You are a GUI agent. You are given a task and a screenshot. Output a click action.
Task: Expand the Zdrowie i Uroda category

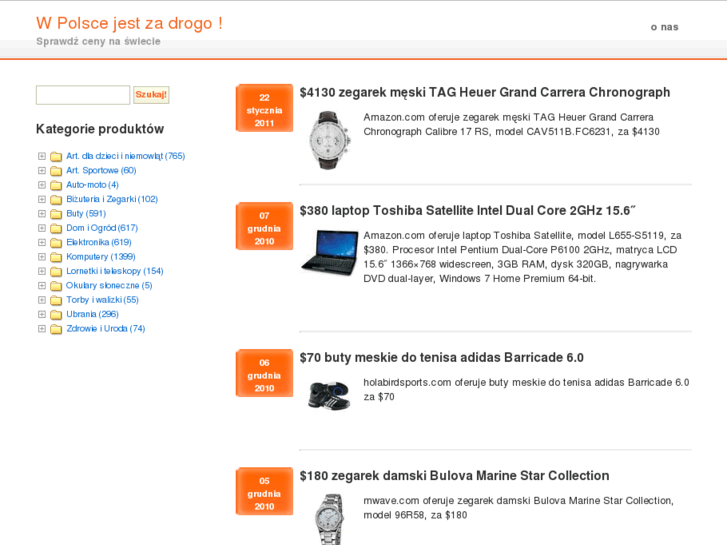point(42,328)
